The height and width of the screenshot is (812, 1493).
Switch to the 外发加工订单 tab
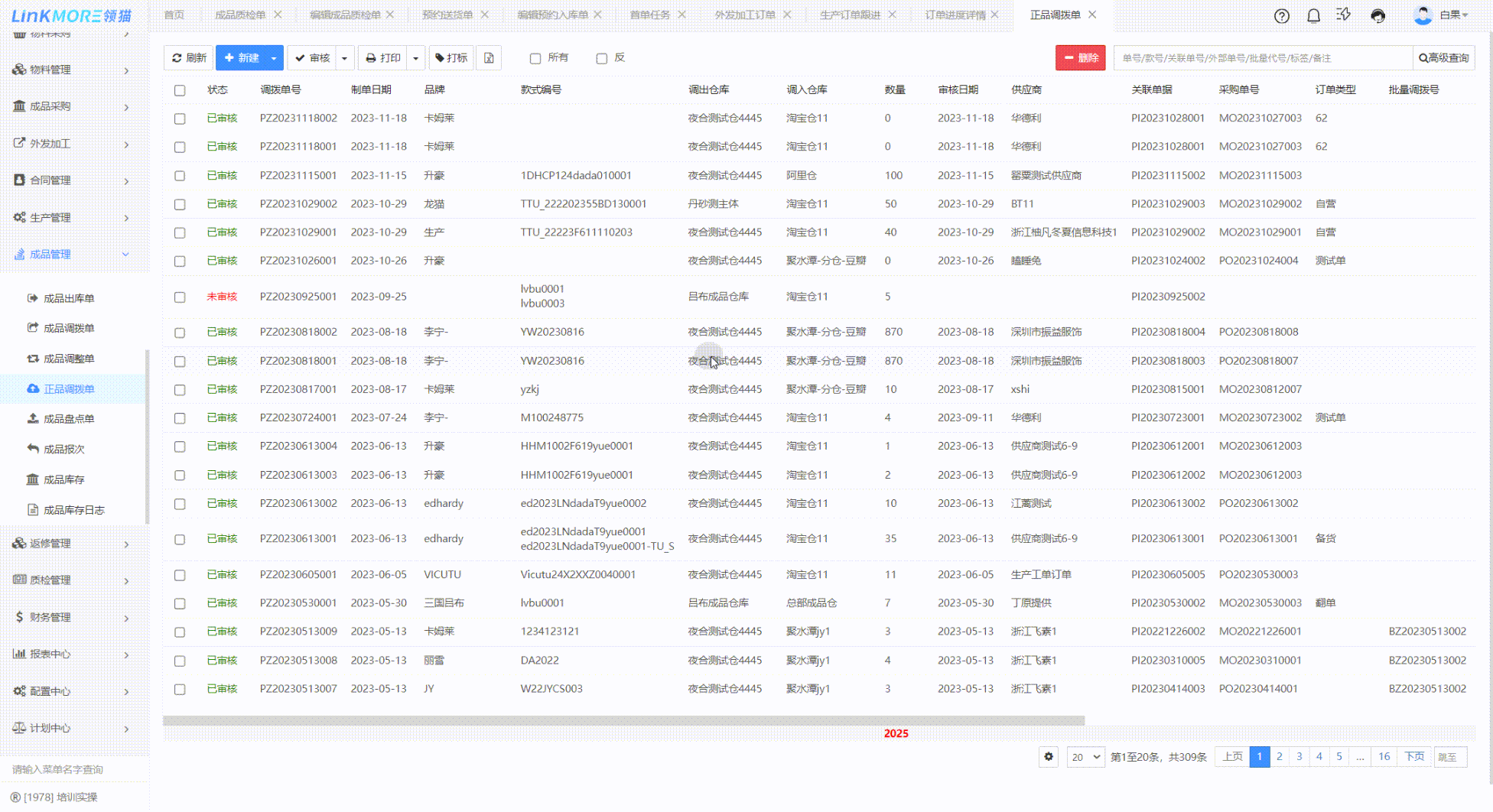point(744,15)
